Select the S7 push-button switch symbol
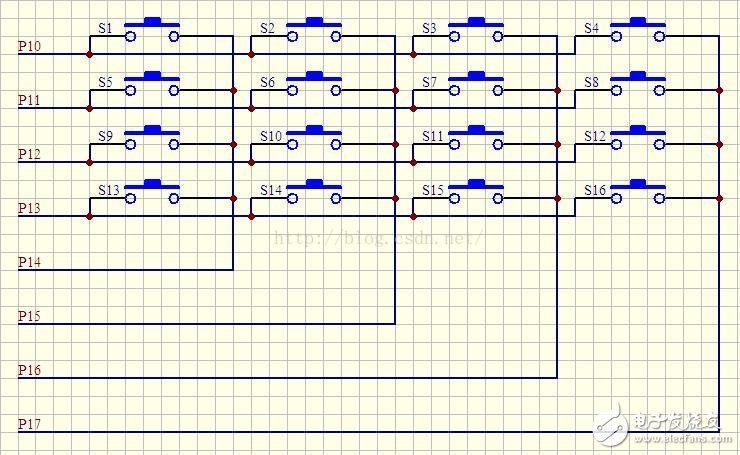 point(476,85)
